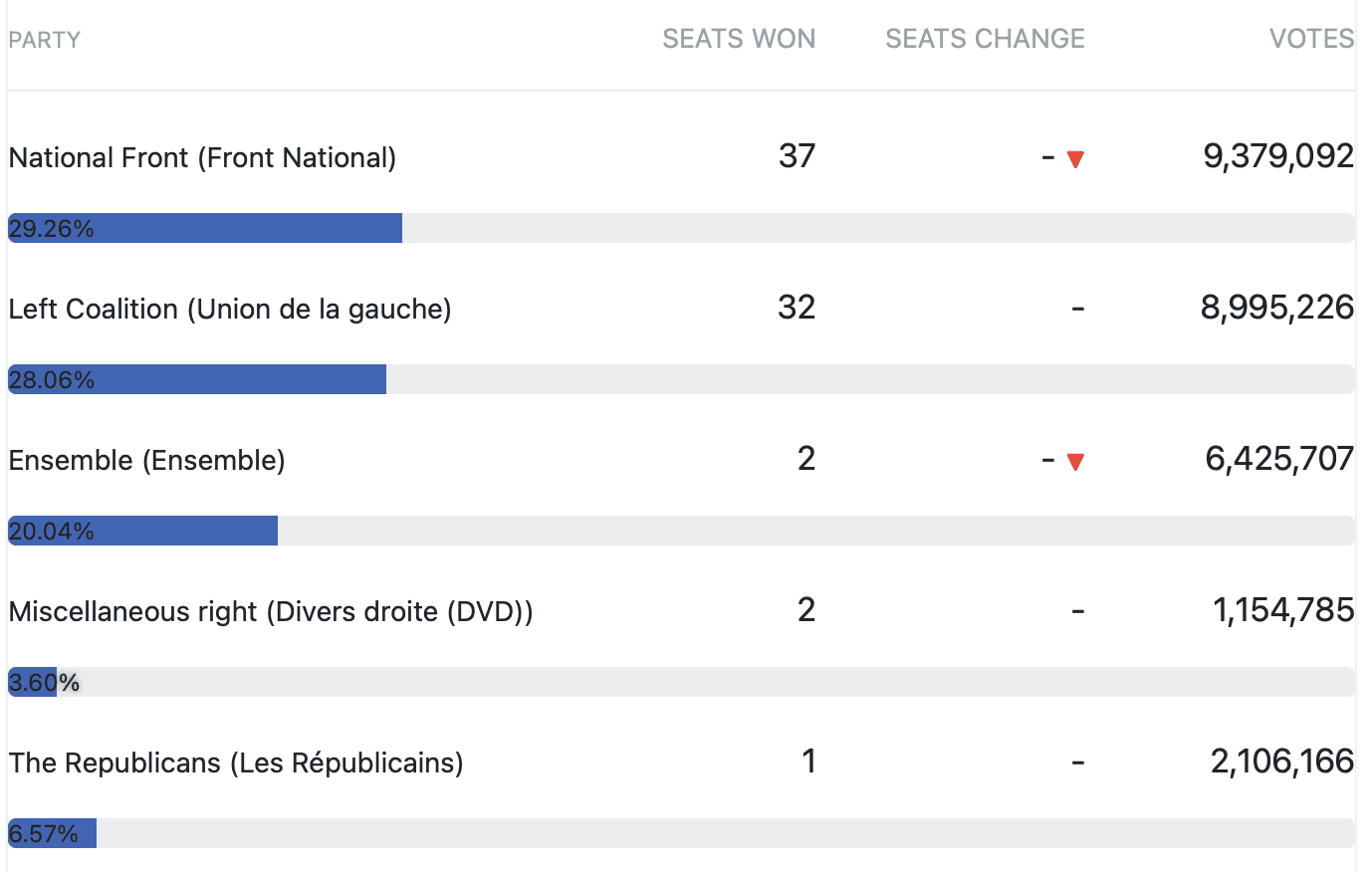Open Left Coalition (Union de la gauche) row
Viewport: 1372px width, 872px height.
230,310
